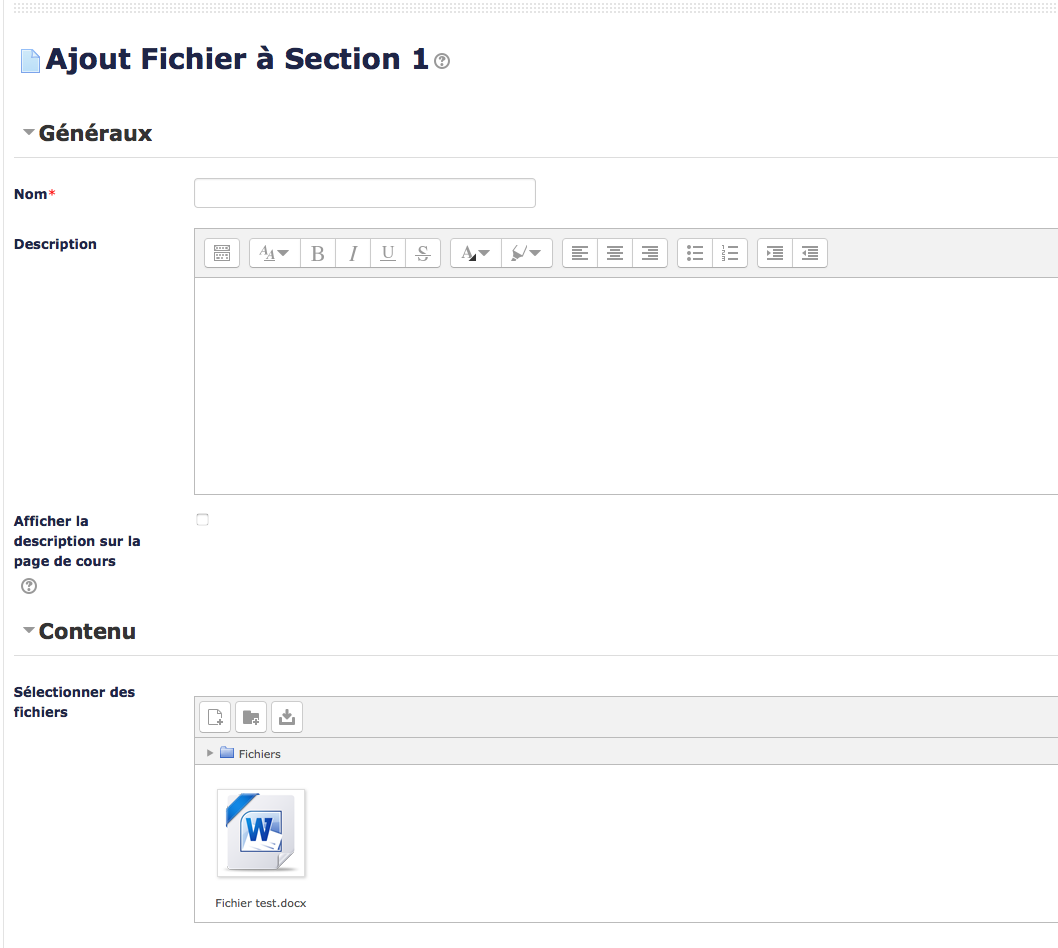Toggle the editor toolbar expand button
The width and height of the screenshot is (1058, 948).
(x=222, y=253)
